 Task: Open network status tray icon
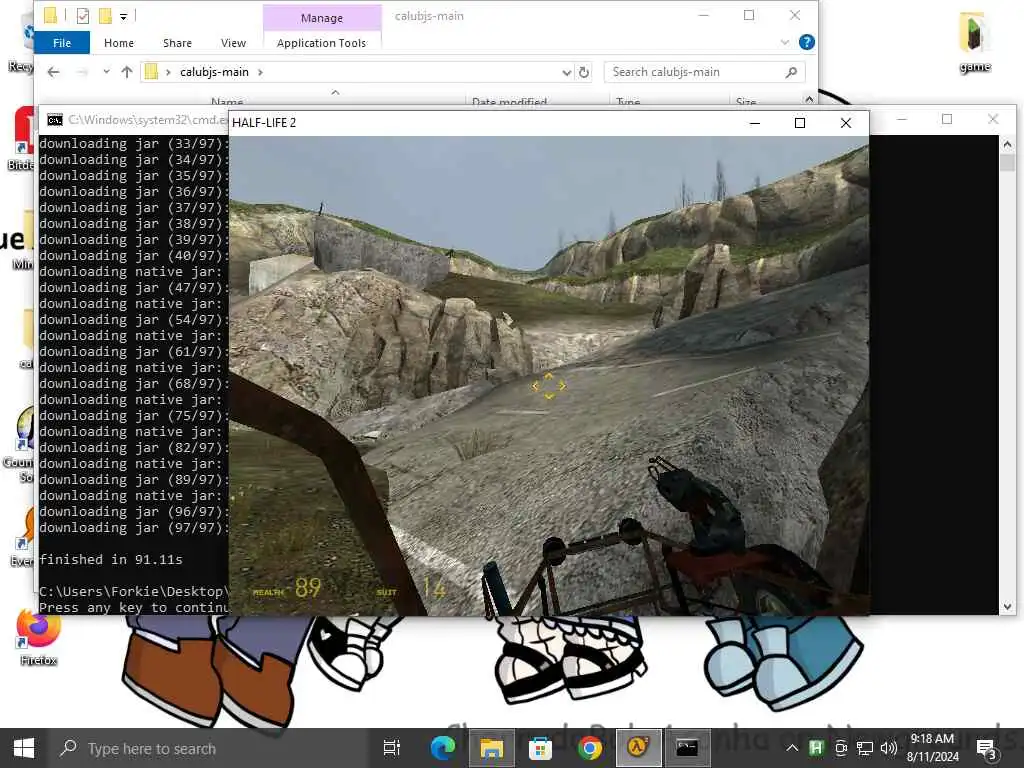tap(865, 748)
